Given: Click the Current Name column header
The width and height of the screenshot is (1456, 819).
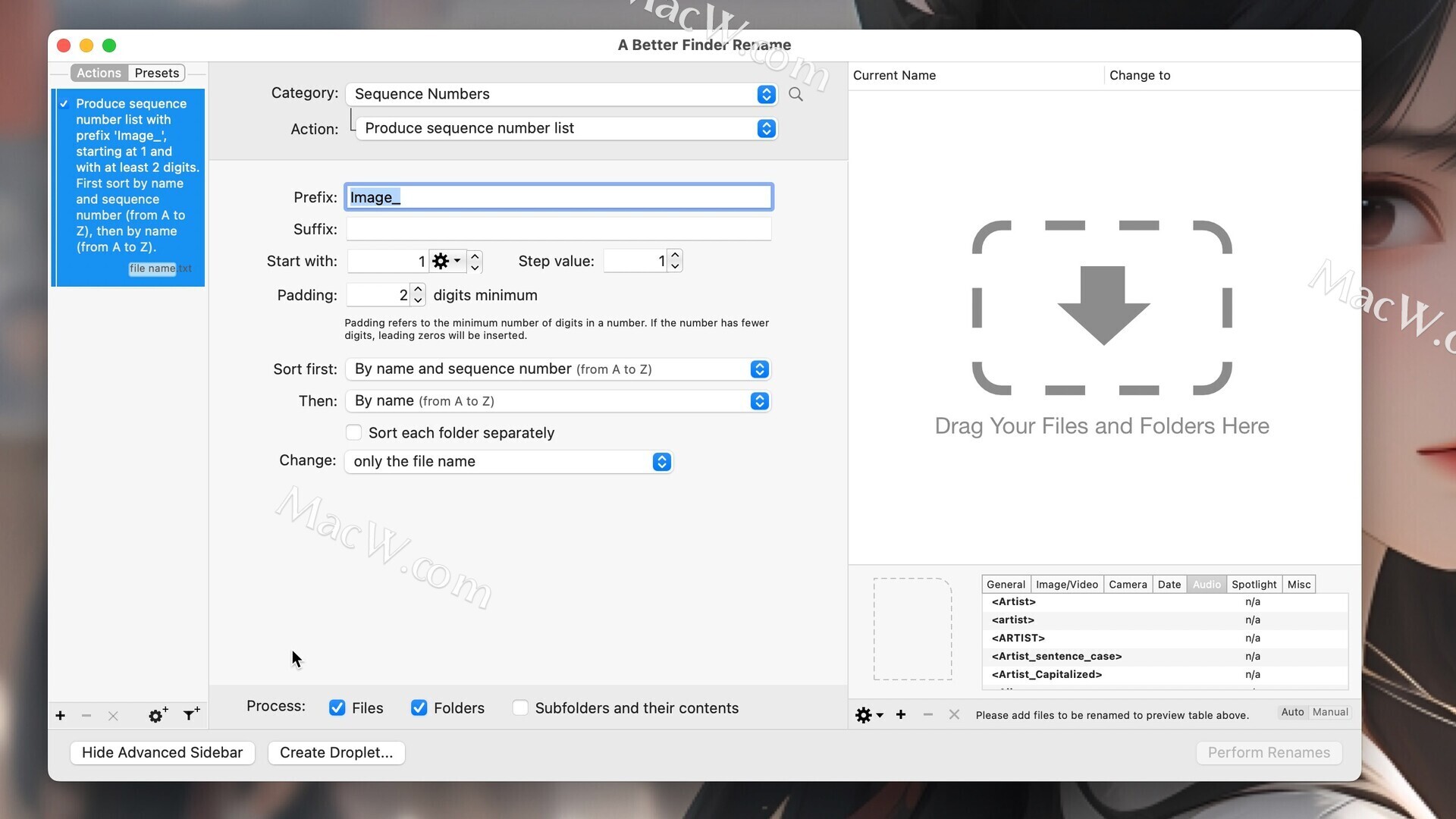Looking at the screenshot, I should 974,75.
